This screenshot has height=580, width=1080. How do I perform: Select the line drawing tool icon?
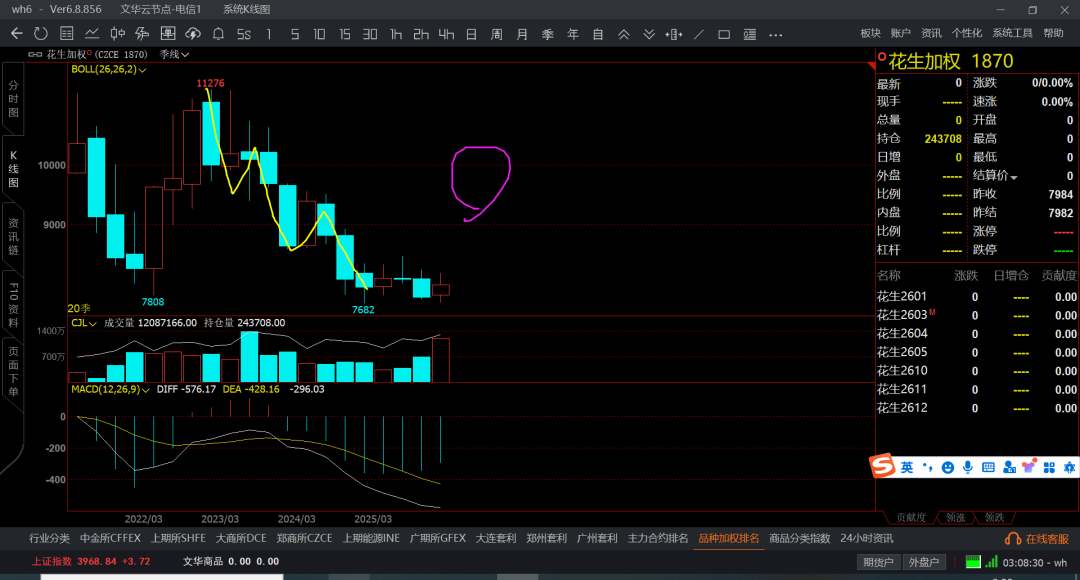tap(698, 34)
